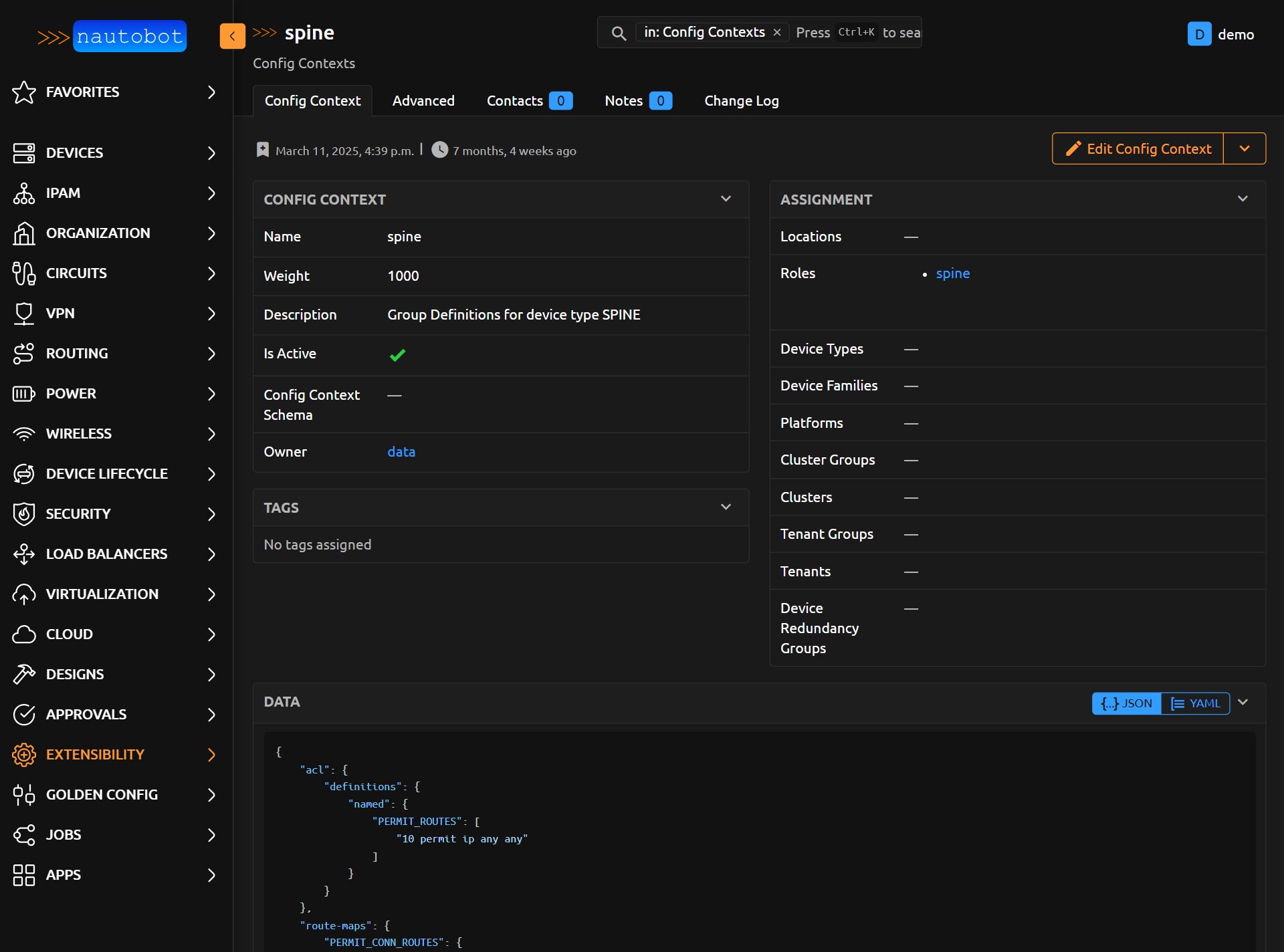Collapse the Tags panel

726,507
